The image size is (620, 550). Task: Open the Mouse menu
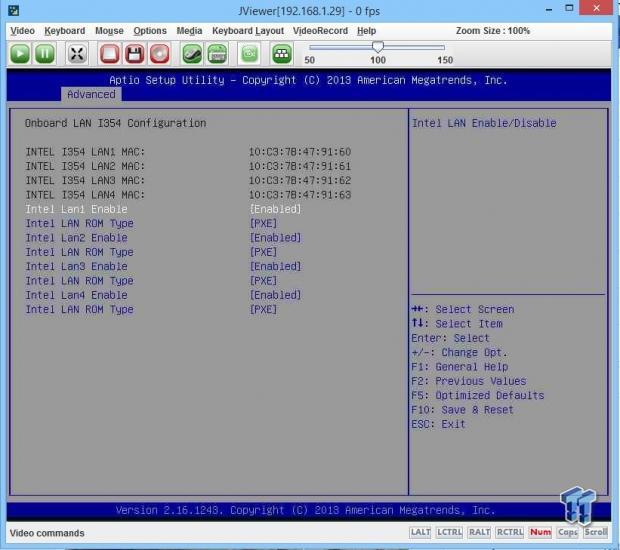(109, 31)
